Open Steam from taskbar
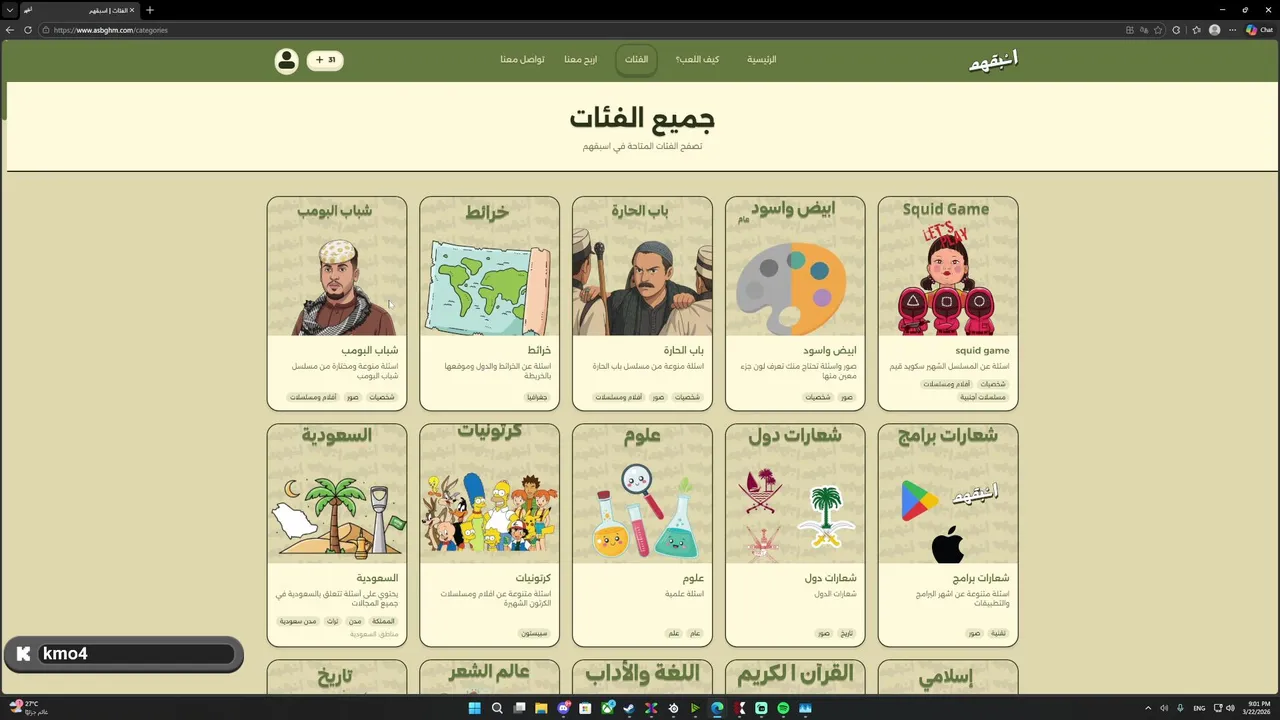1280x720 pixels. click(629, 708)
